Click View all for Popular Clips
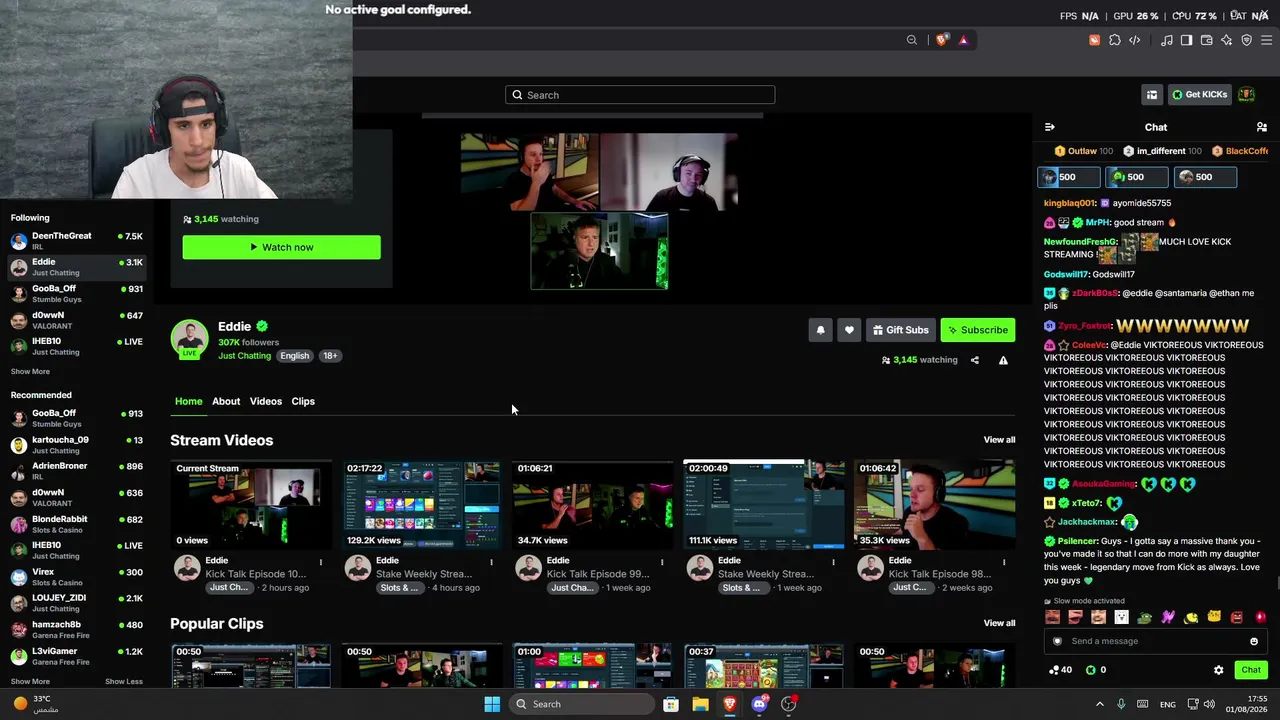The height and width of the screenshot is (720, 1280). click(x=999, y=623)
